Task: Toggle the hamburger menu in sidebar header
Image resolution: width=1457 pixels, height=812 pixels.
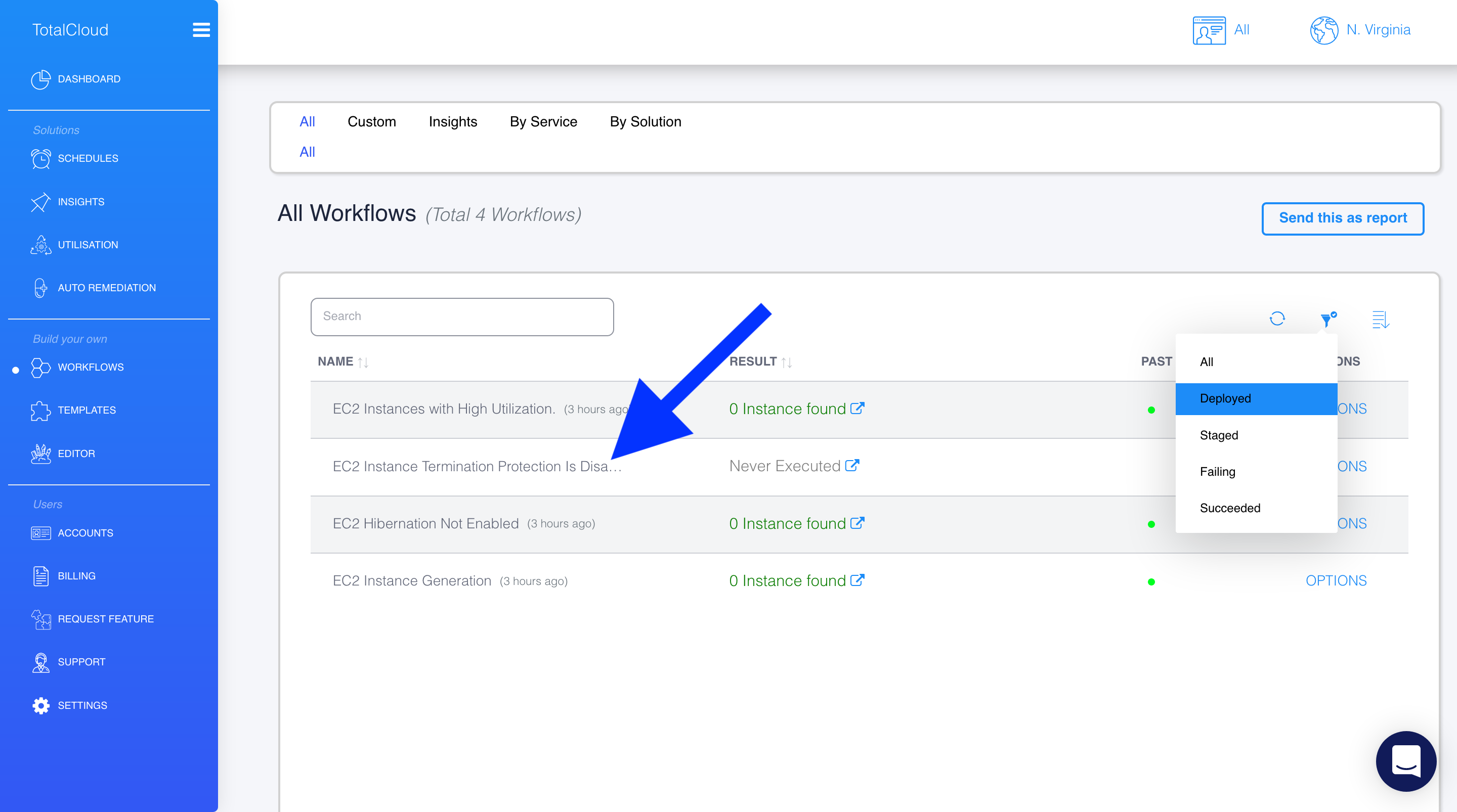Action: click(201, 30)
